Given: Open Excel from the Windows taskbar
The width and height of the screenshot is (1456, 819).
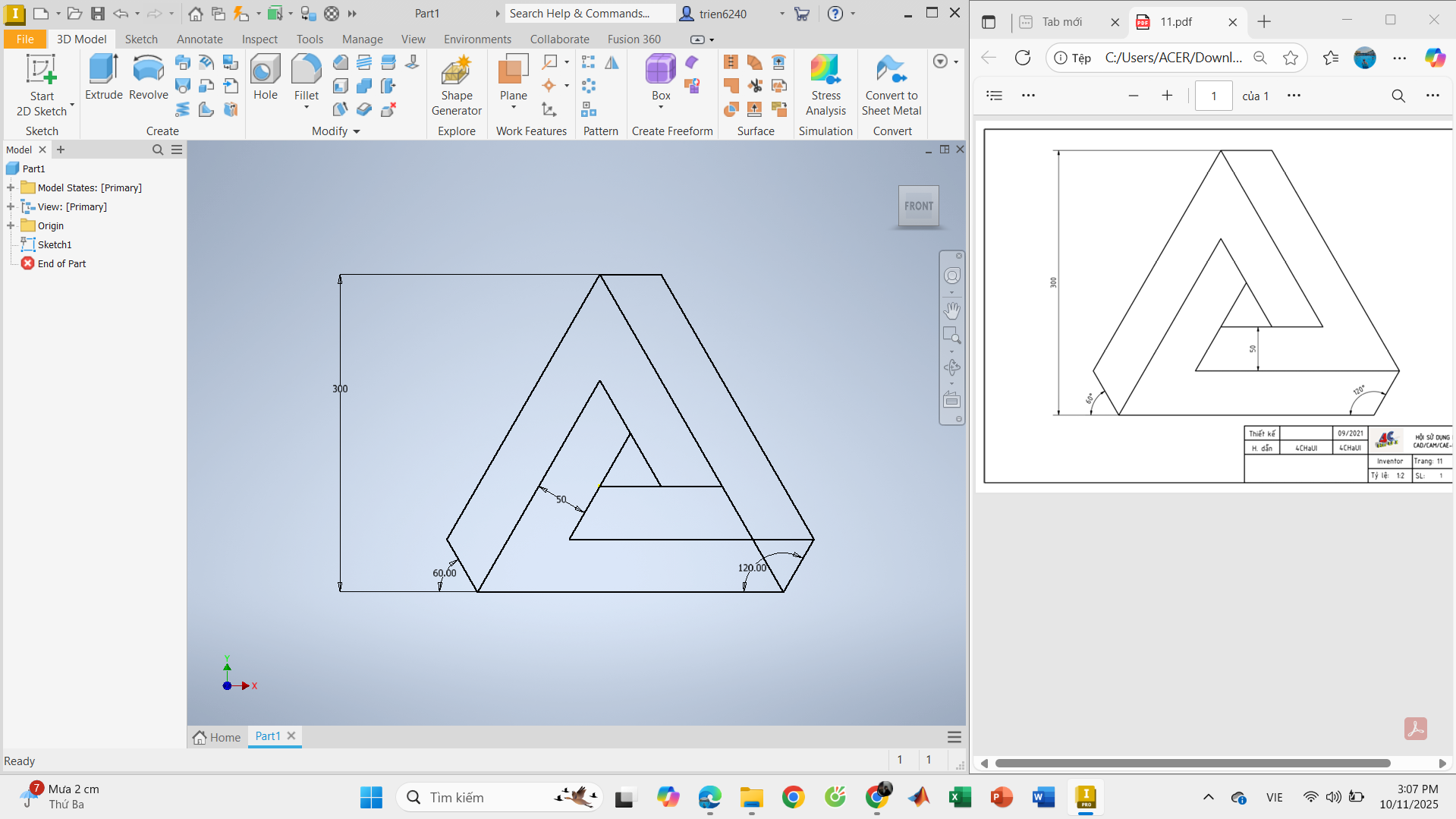Looking at the screenshot, I should 960,797.
